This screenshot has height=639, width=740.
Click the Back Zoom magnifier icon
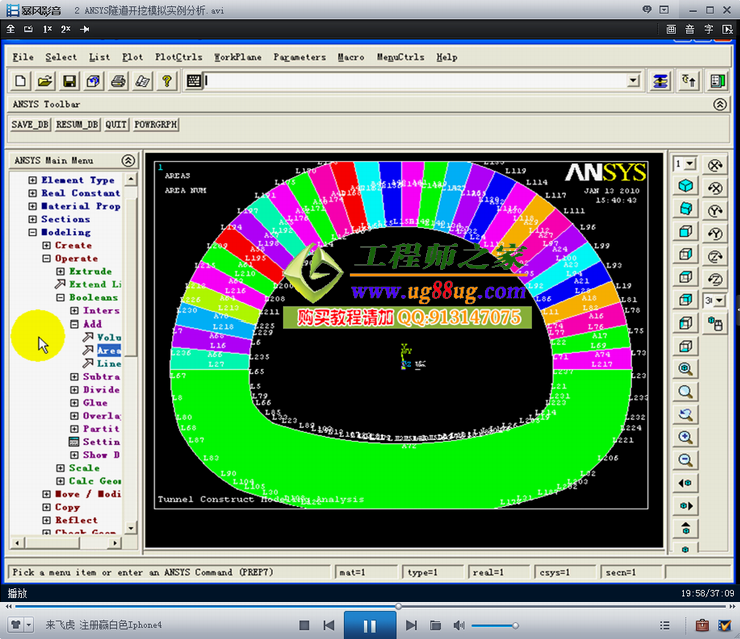point(685,414)
